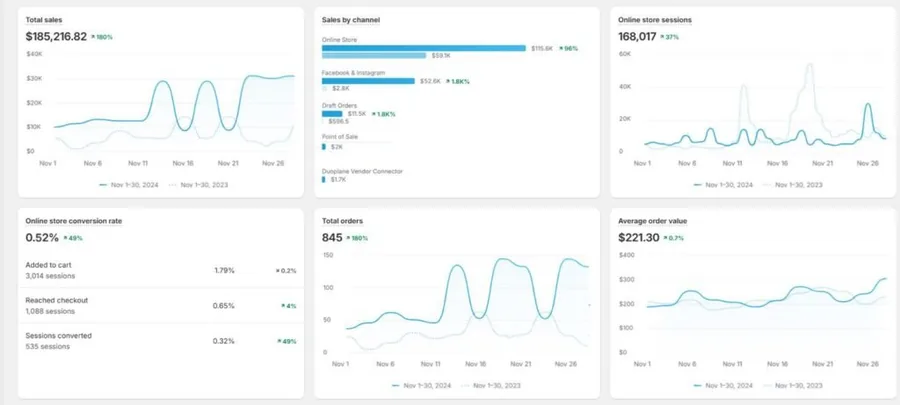900x405 pixels.
Task: Select the Reached checkout row label
Action: [57, 300]
